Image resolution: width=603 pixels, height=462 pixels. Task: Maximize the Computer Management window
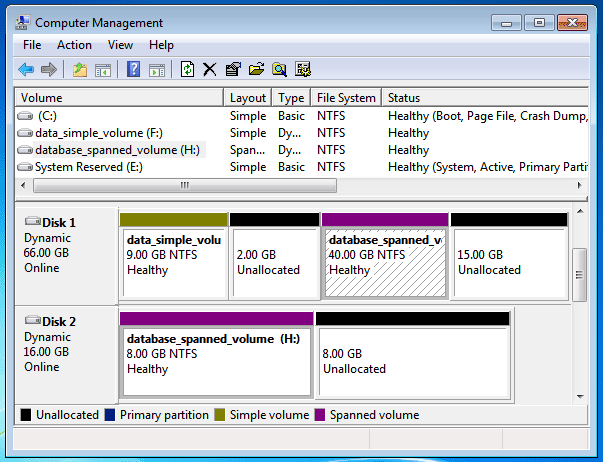tap(539, 23)
